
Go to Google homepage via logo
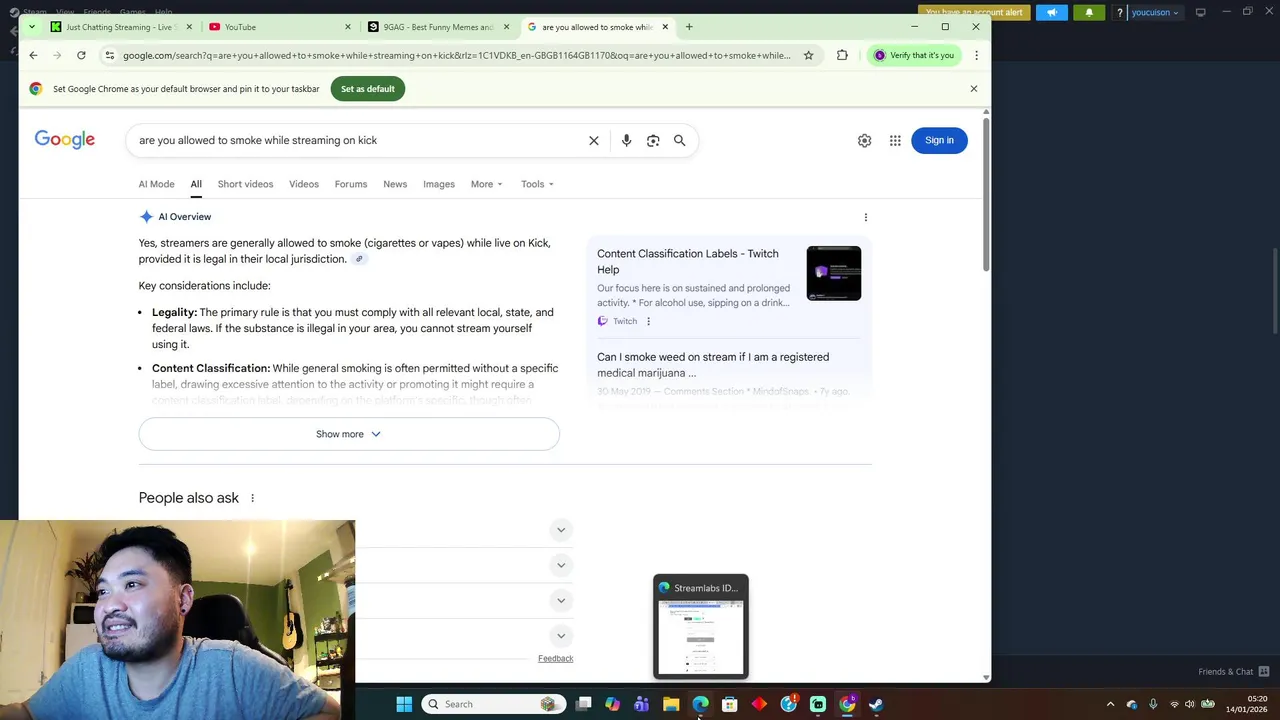coord(65,140)
